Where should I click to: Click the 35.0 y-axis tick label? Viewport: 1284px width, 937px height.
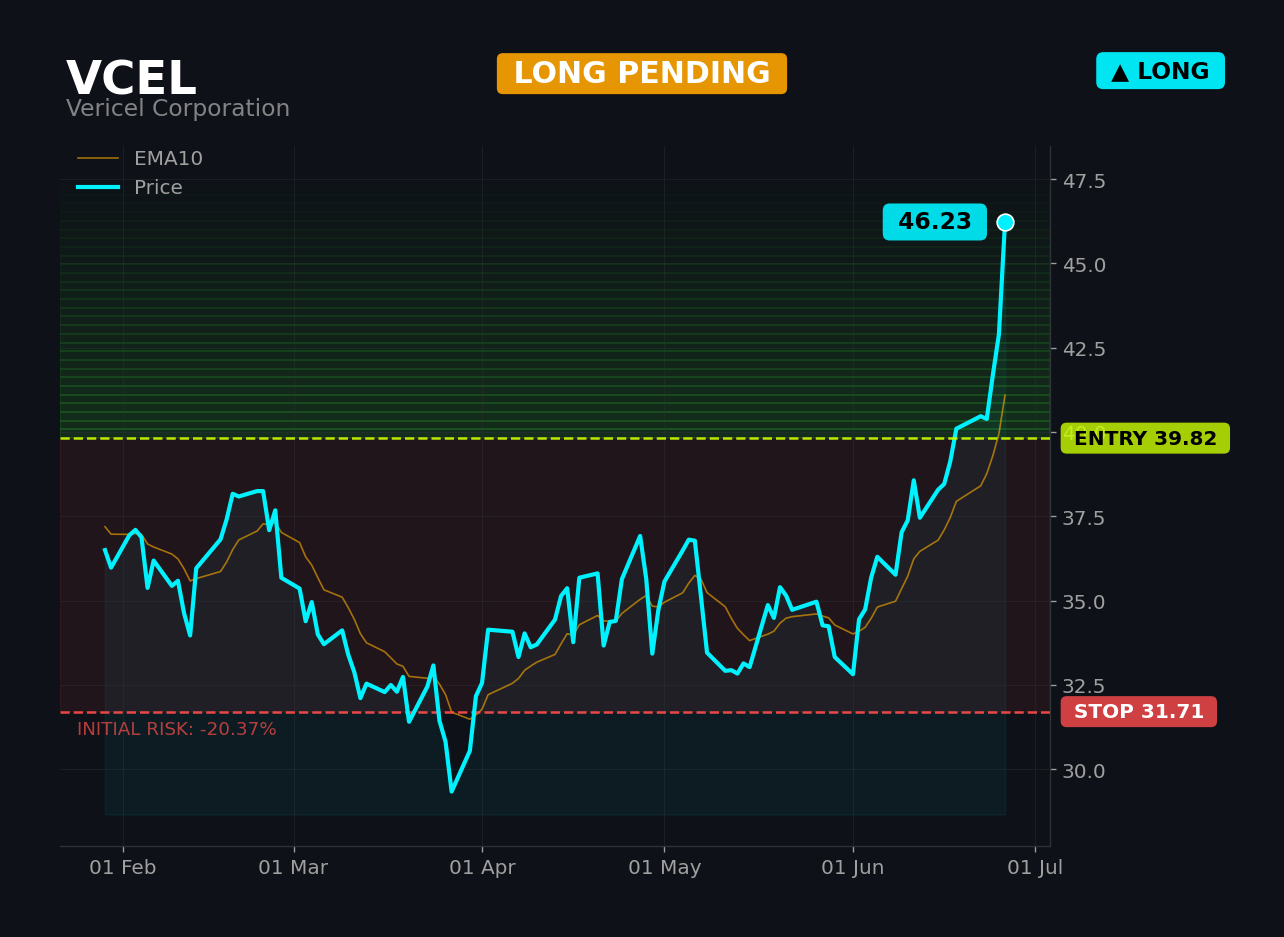click(x=1084, y=602)
